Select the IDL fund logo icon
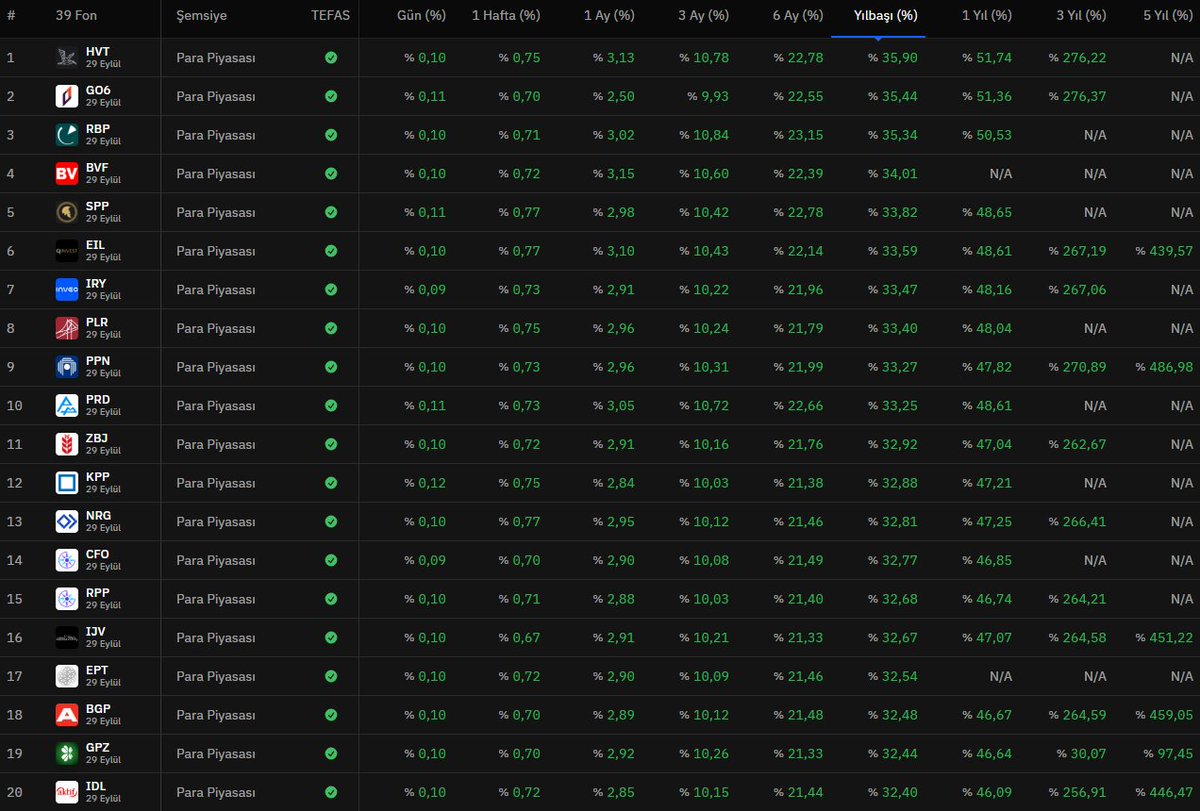 [x=67, y=792]
